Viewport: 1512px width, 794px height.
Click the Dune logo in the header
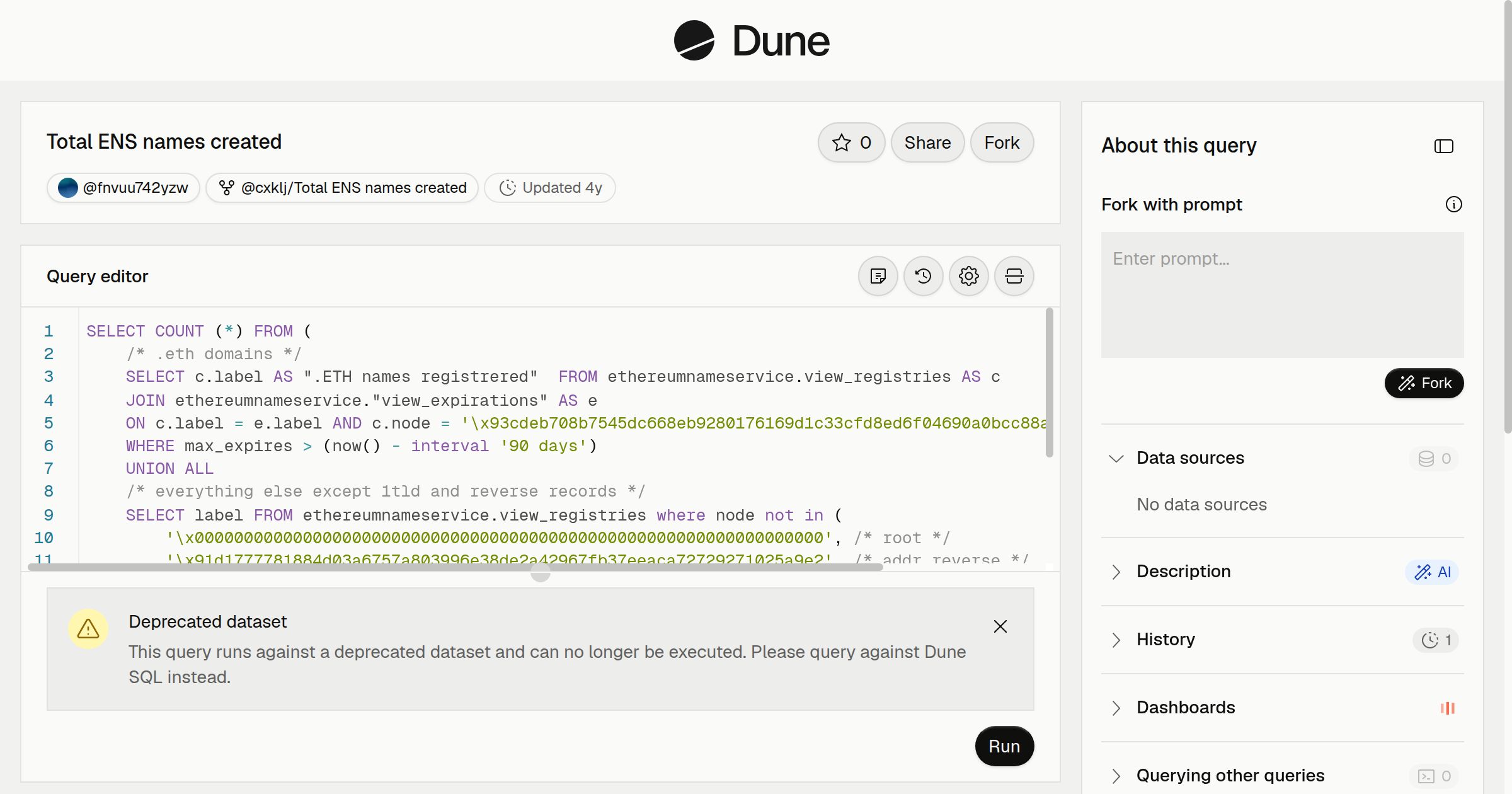(x=752, y=40)
